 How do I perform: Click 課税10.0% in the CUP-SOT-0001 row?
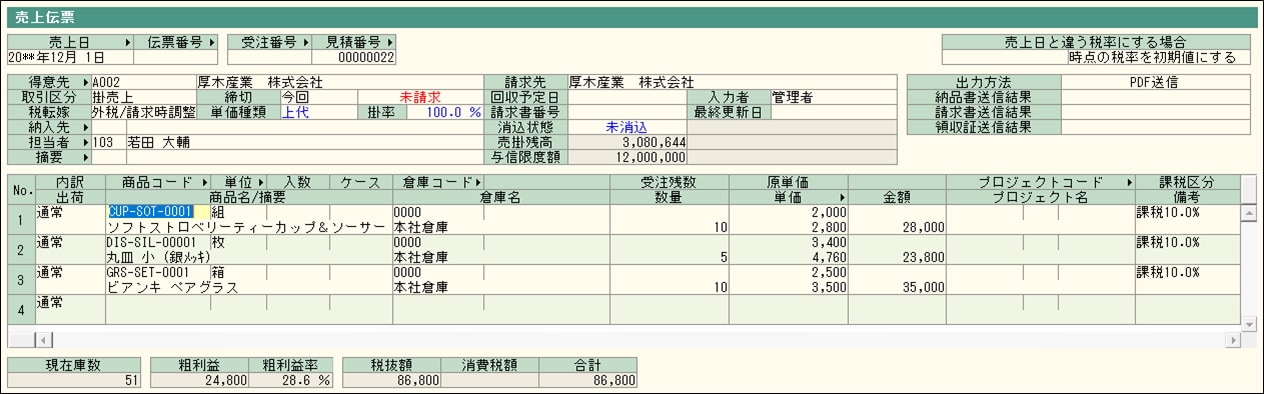pyautogui.click(x=1187, y=212)
